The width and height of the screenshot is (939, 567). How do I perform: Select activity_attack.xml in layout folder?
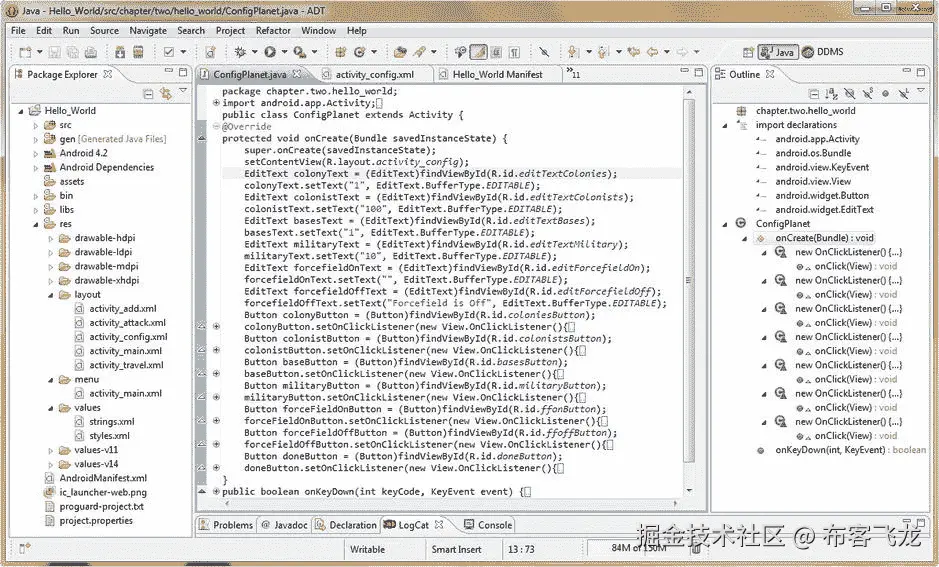point(127,323)
